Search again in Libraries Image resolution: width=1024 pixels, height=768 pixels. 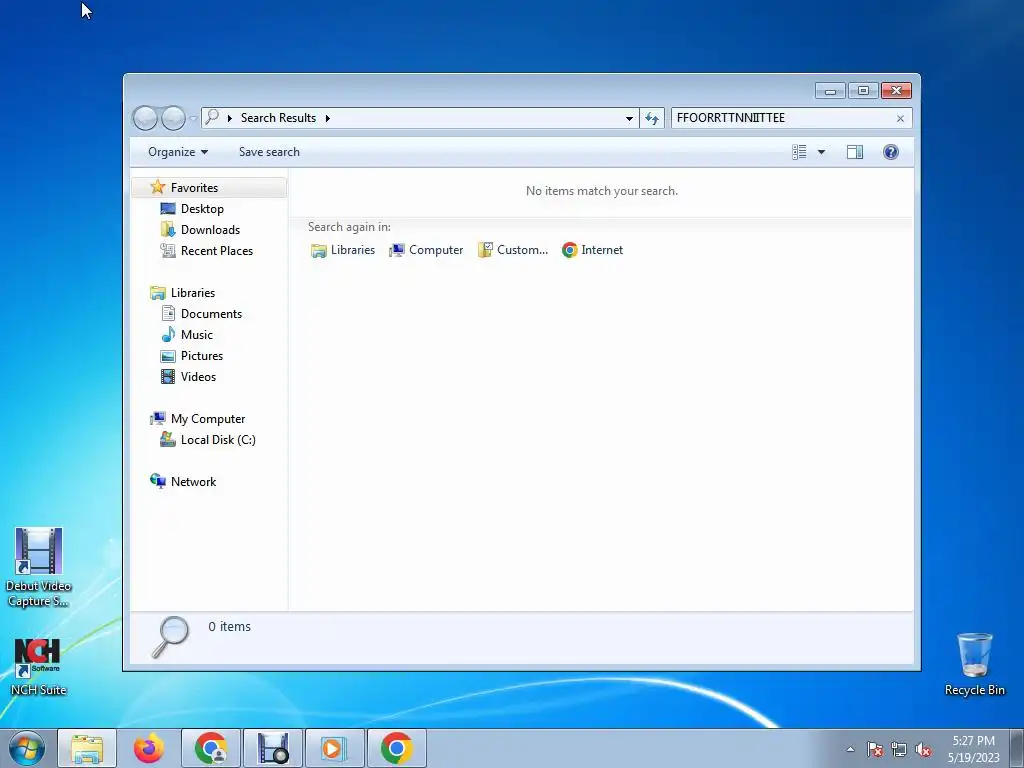343,250
